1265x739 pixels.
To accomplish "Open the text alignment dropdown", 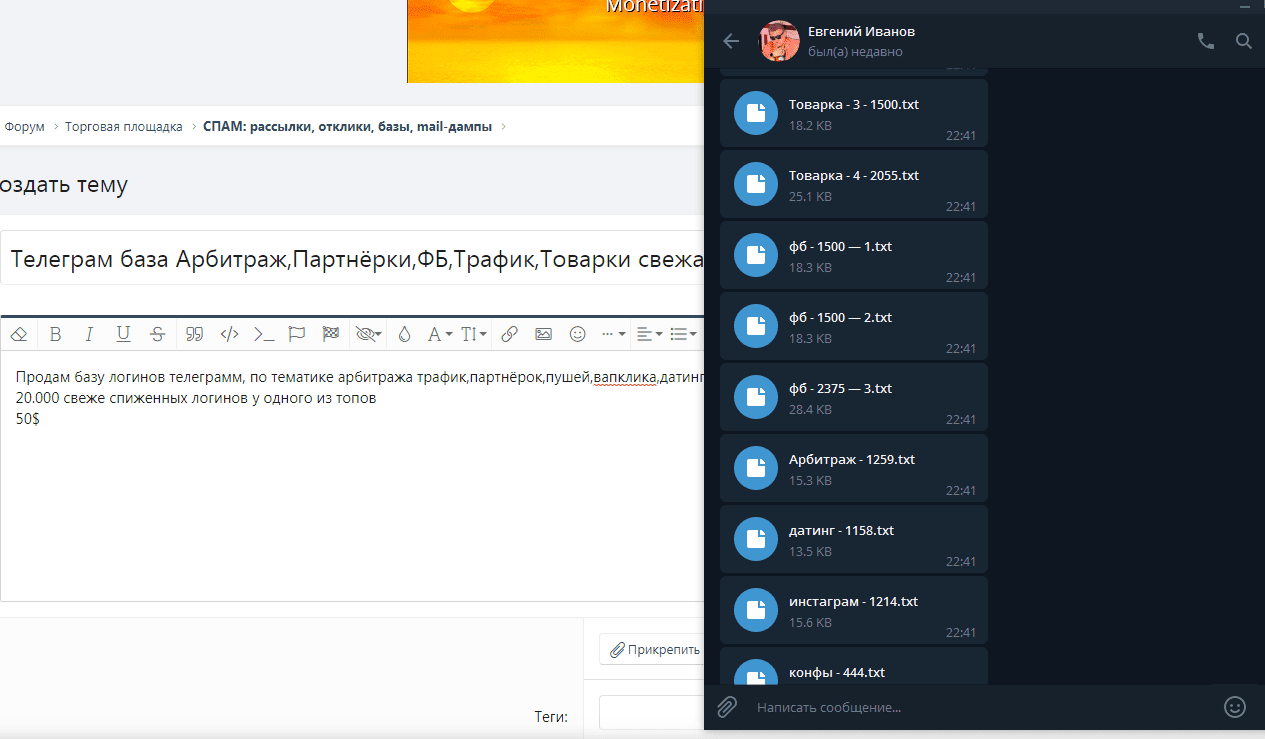I will pos(650,334).
